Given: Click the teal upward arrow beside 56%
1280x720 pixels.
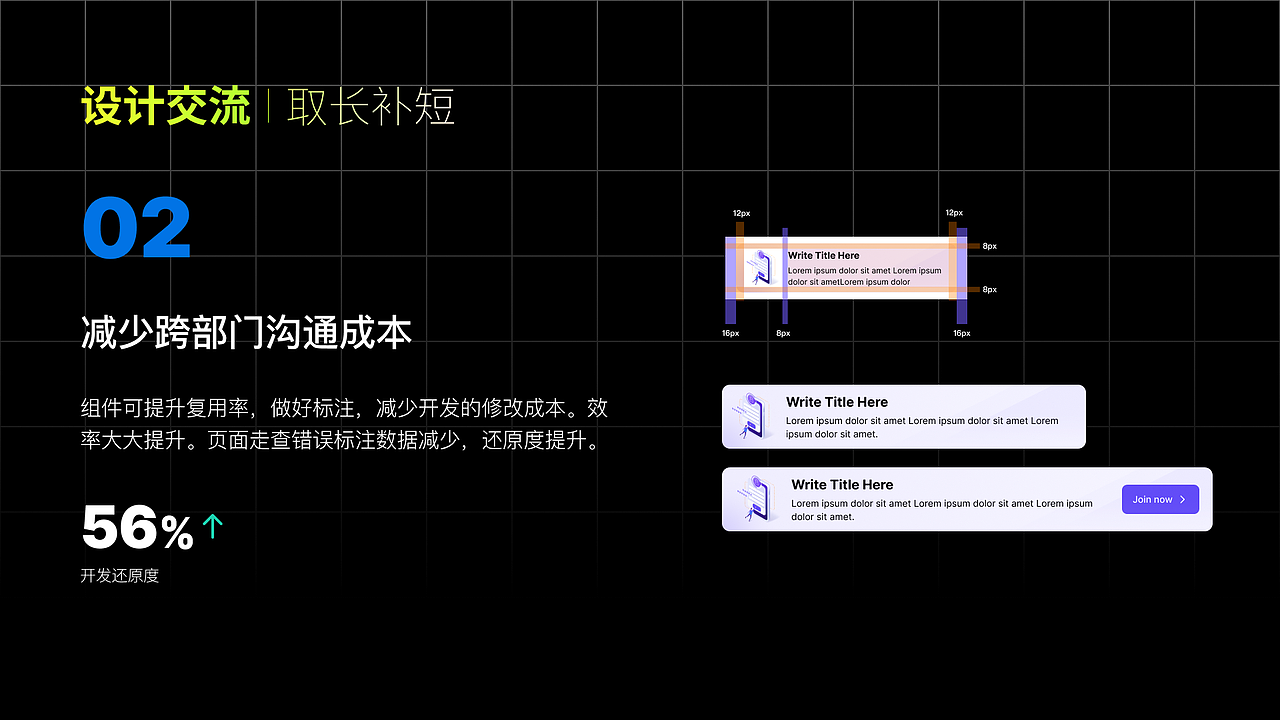Looking at the screenshot, I should pyautogui.click(x=212, y=527).
